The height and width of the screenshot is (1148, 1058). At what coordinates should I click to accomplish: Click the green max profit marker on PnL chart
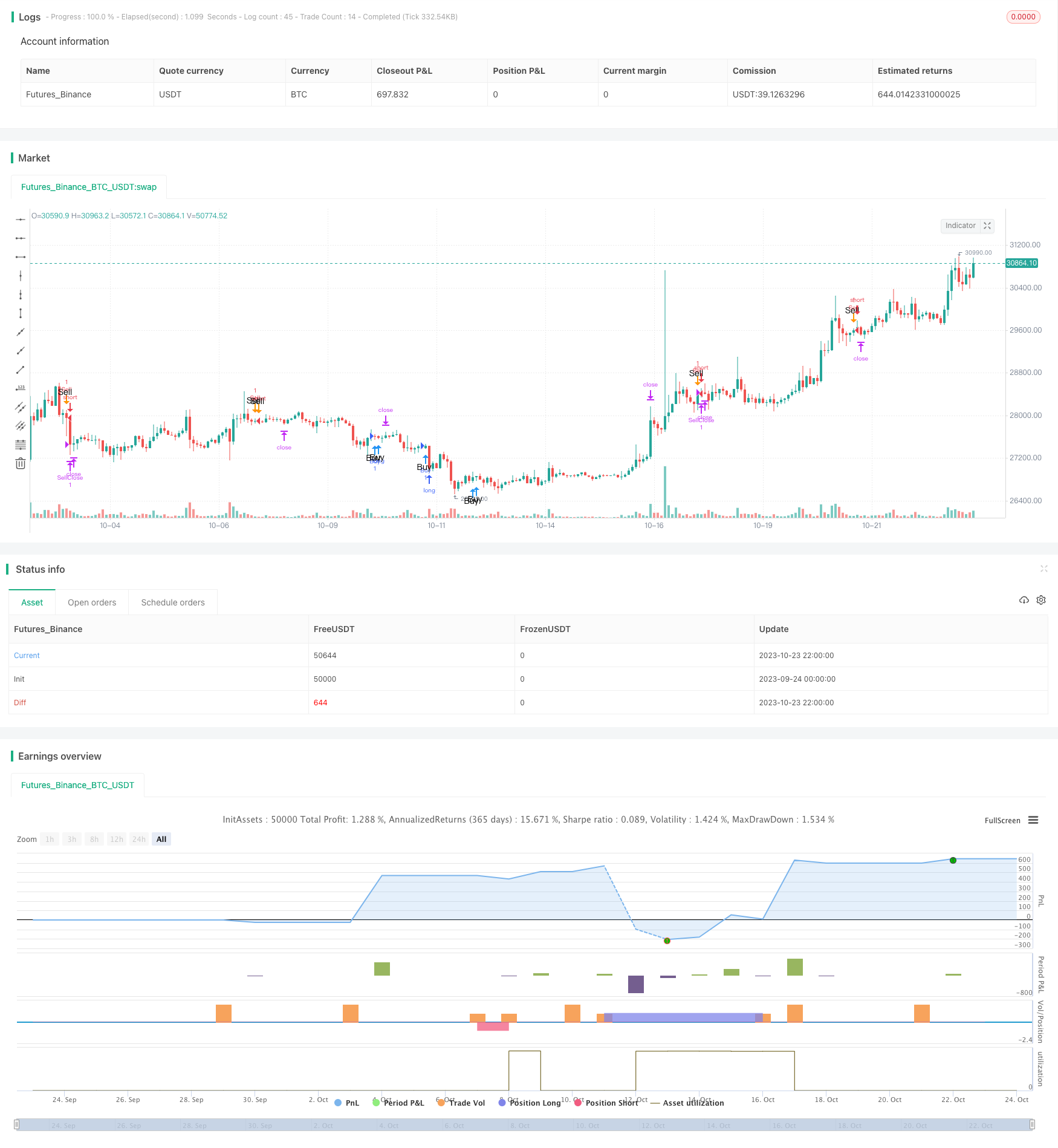pos(953,860)
